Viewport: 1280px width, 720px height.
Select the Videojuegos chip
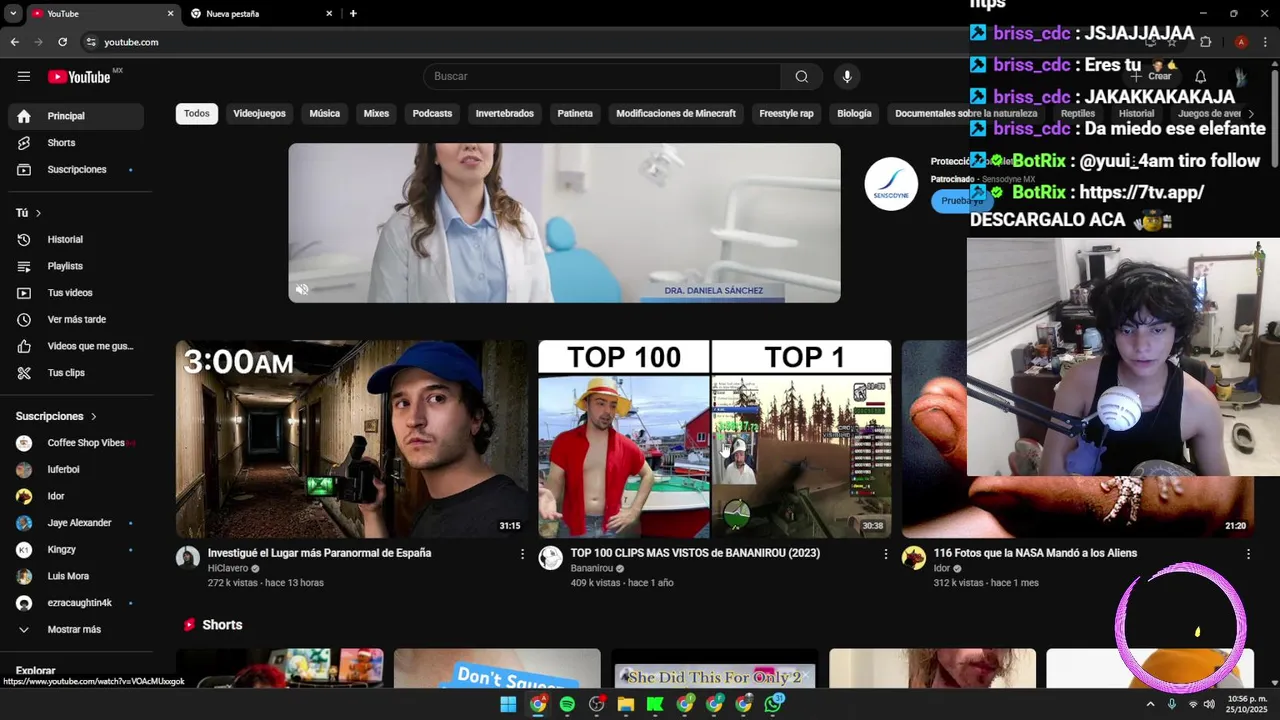(259, 114)
